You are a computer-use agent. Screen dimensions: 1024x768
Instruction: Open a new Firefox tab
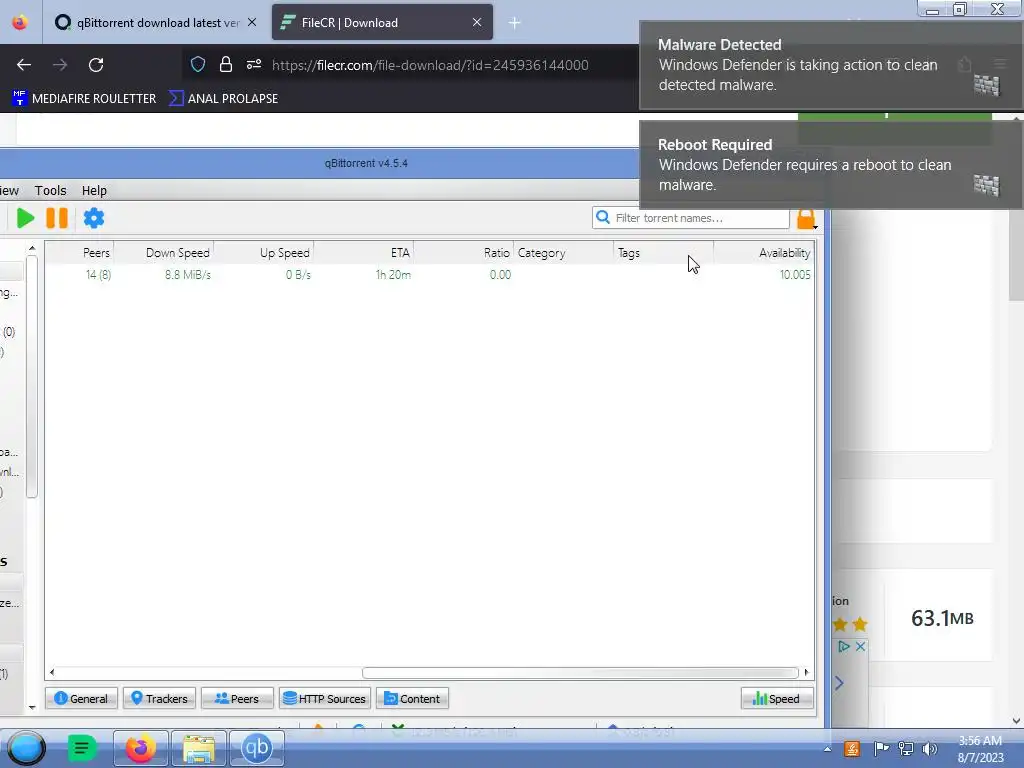[515, 23]
